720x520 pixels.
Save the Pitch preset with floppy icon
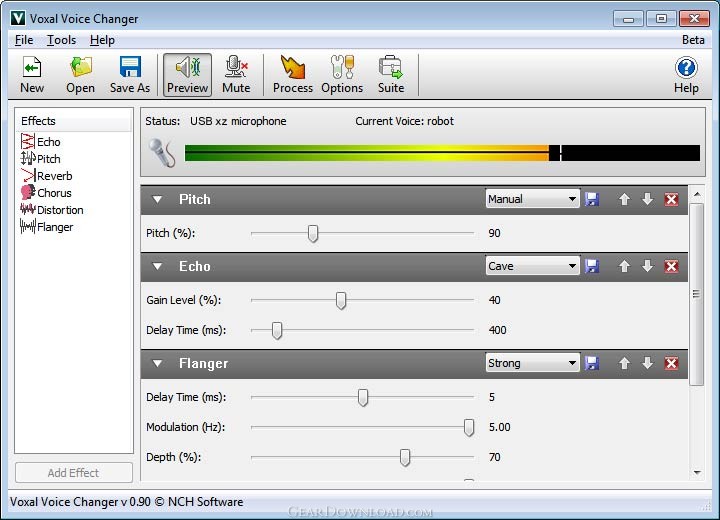pos(592,199)
